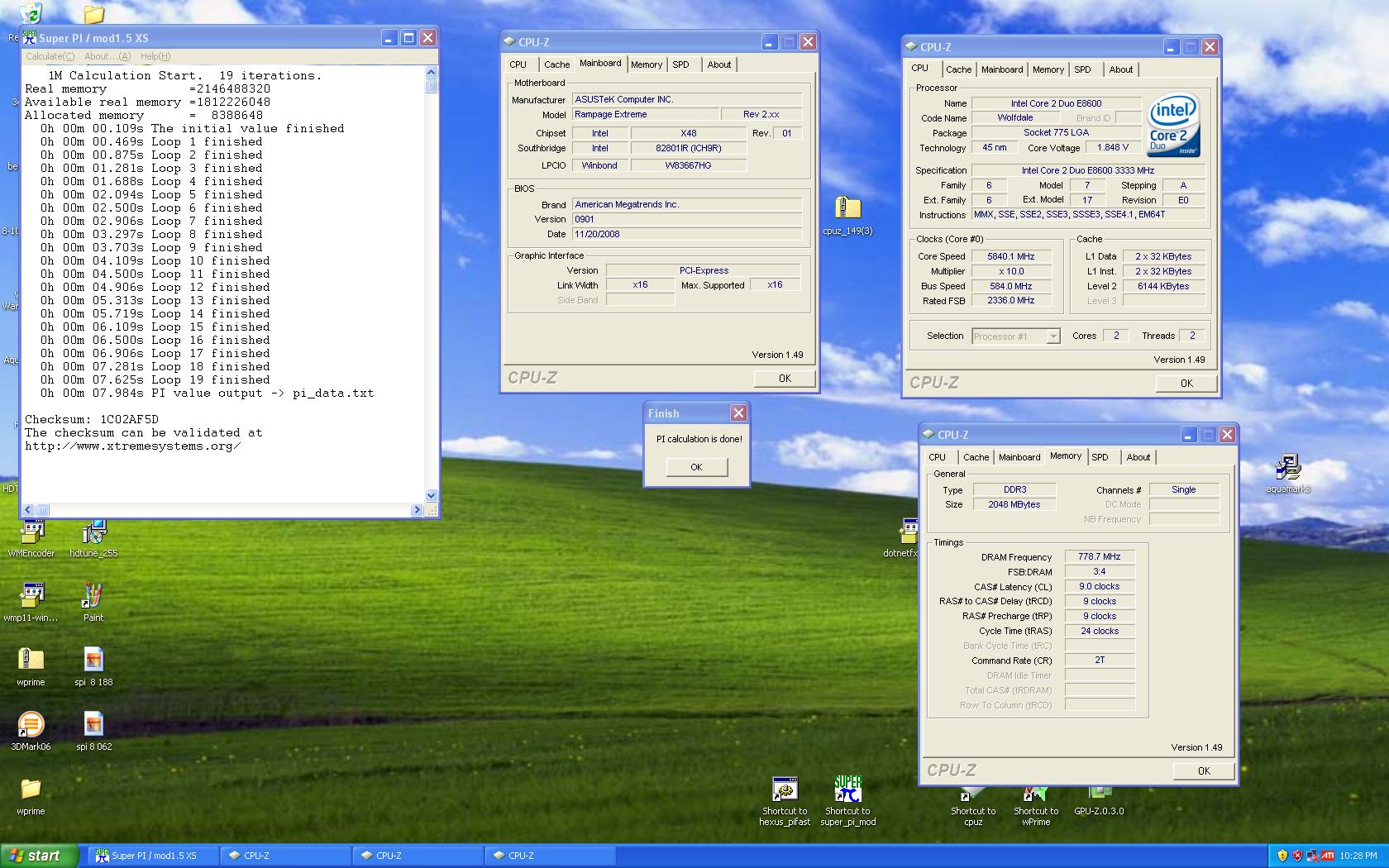Viewport: 1389px width, 868px height.
Task: Click the Checksum: 1C02AF5D line
Action: (92, 419)
